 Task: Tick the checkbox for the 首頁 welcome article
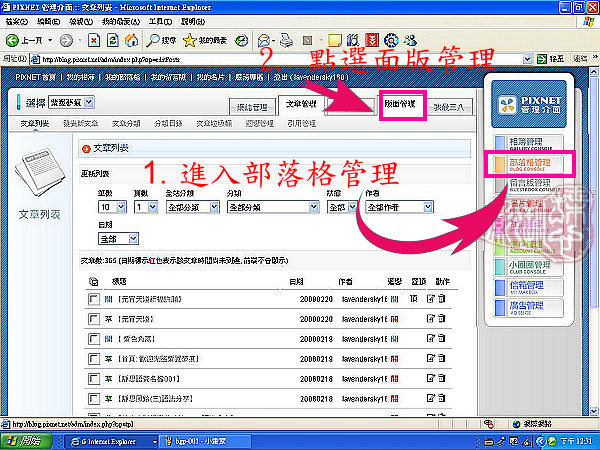coord(93,359)
